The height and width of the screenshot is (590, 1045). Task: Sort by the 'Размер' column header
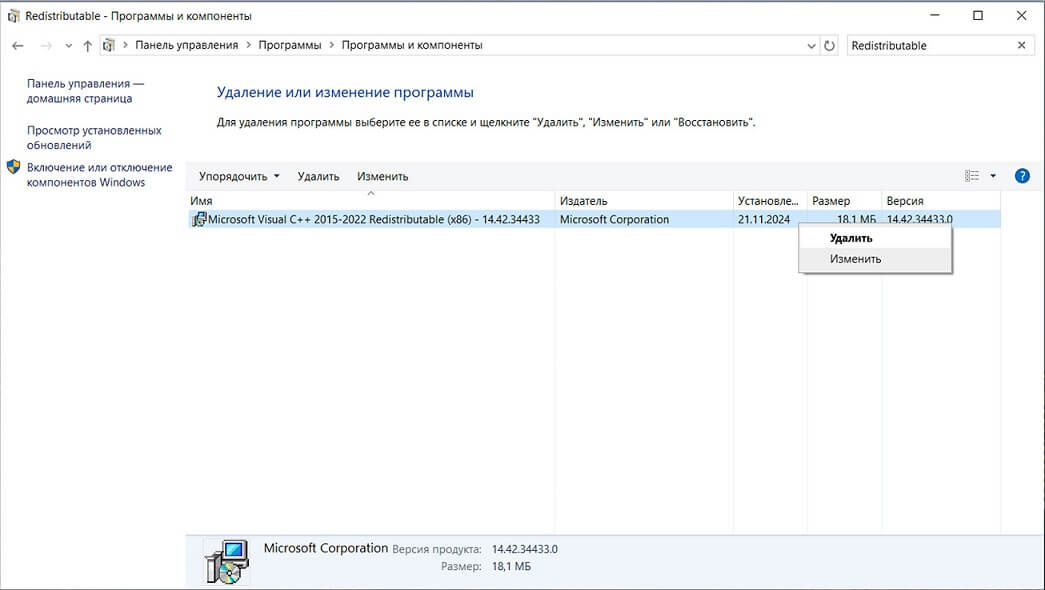pos(844,201)
